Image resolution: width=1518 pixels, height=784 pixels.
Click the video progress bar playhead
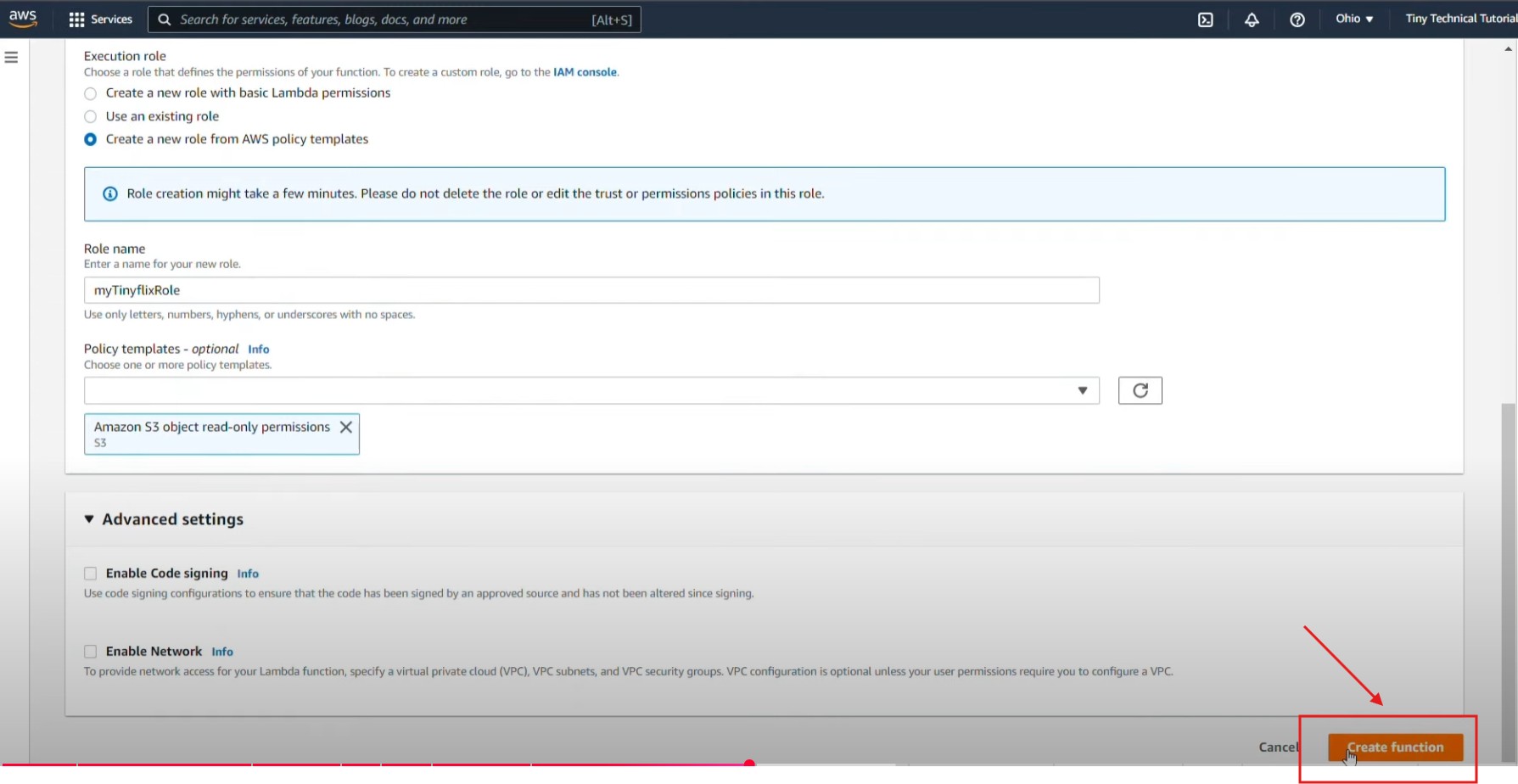(749, 764)
